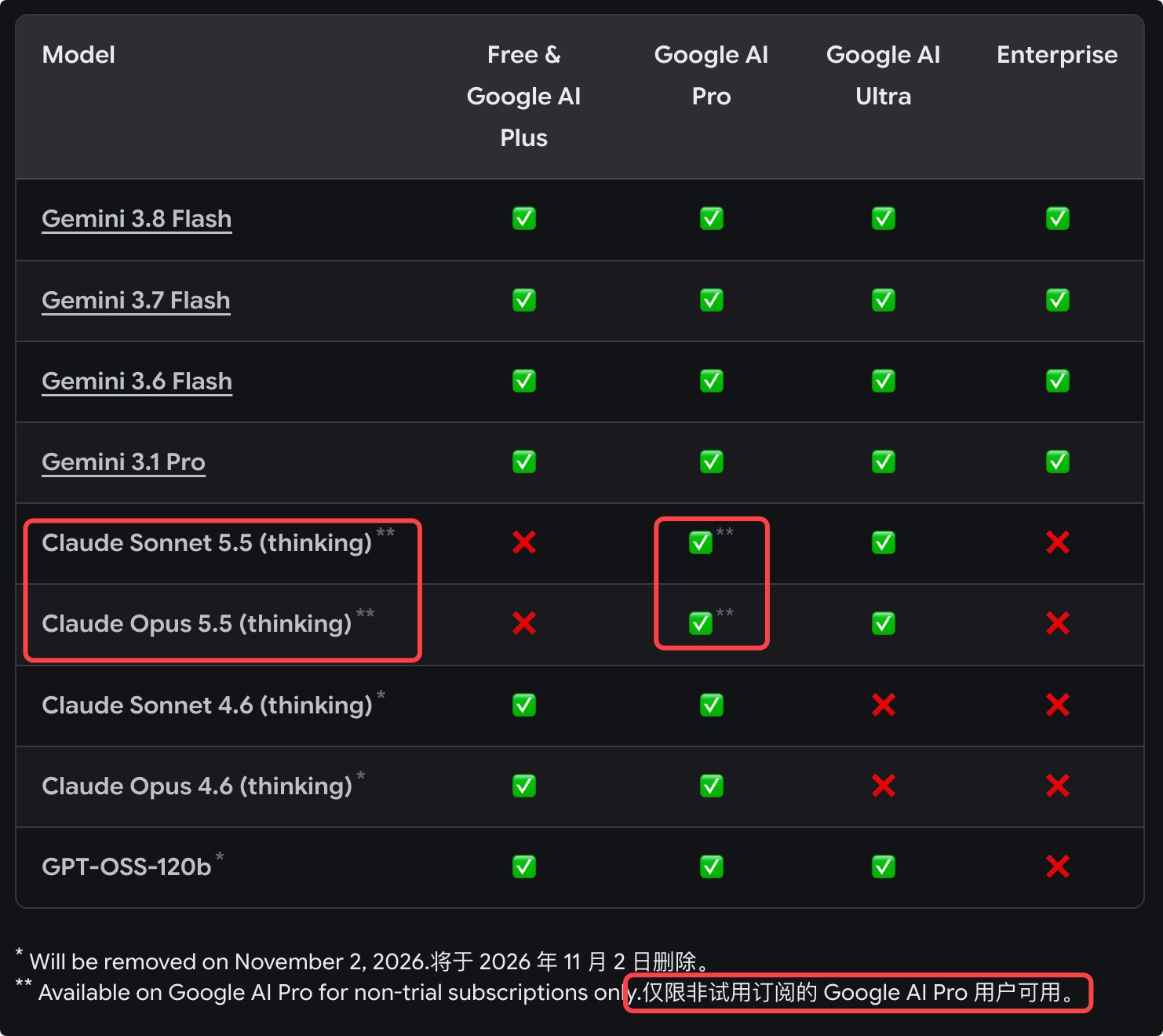Screen dimensions: 1163x1036
Task: Click the Enterprise red cross for Claude Opus 4.6
Action: point(1058,786)
